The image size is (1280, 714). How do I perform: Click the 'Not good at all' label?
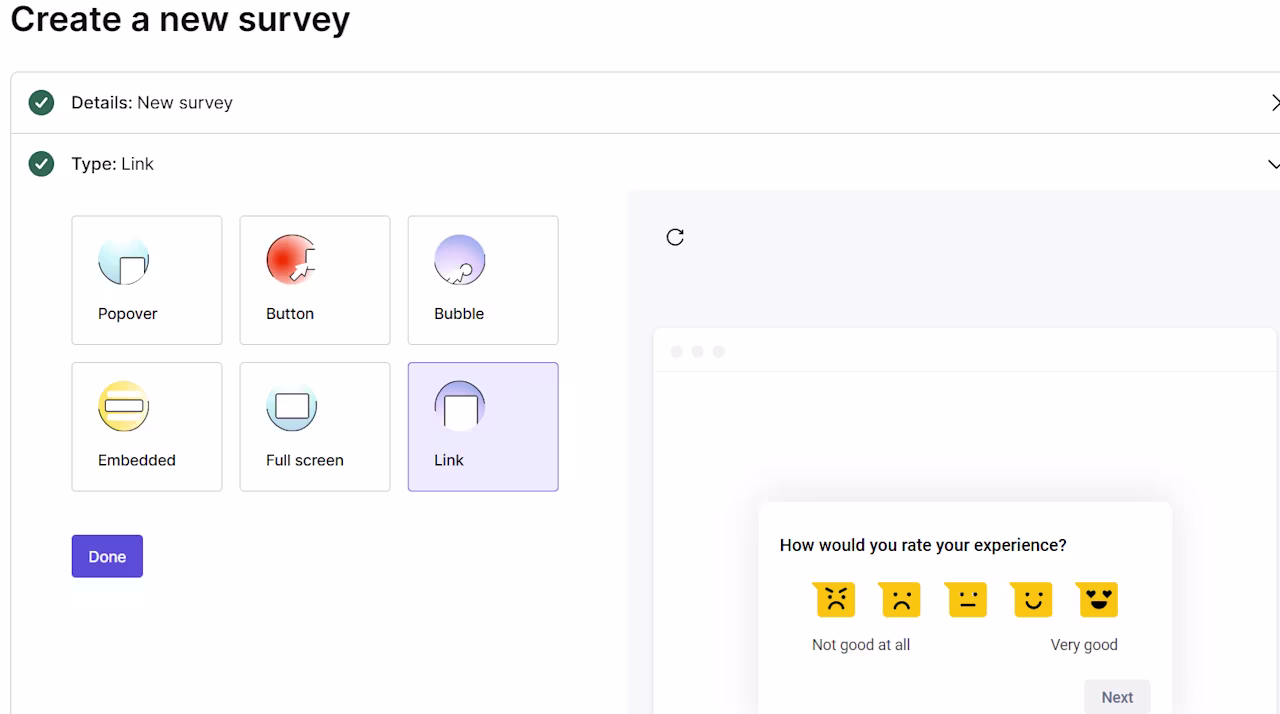861,645
